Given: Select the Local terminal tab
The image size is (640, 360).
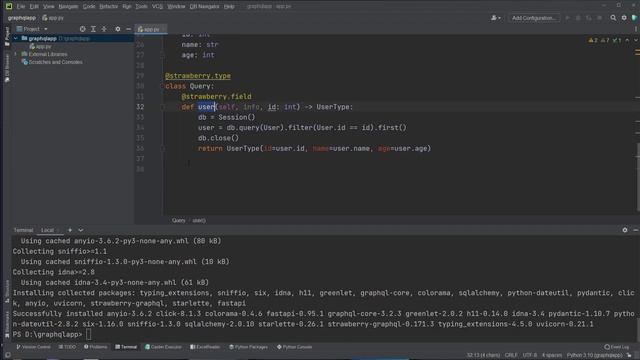Looking at the screenshot, I should pos(47,230).
